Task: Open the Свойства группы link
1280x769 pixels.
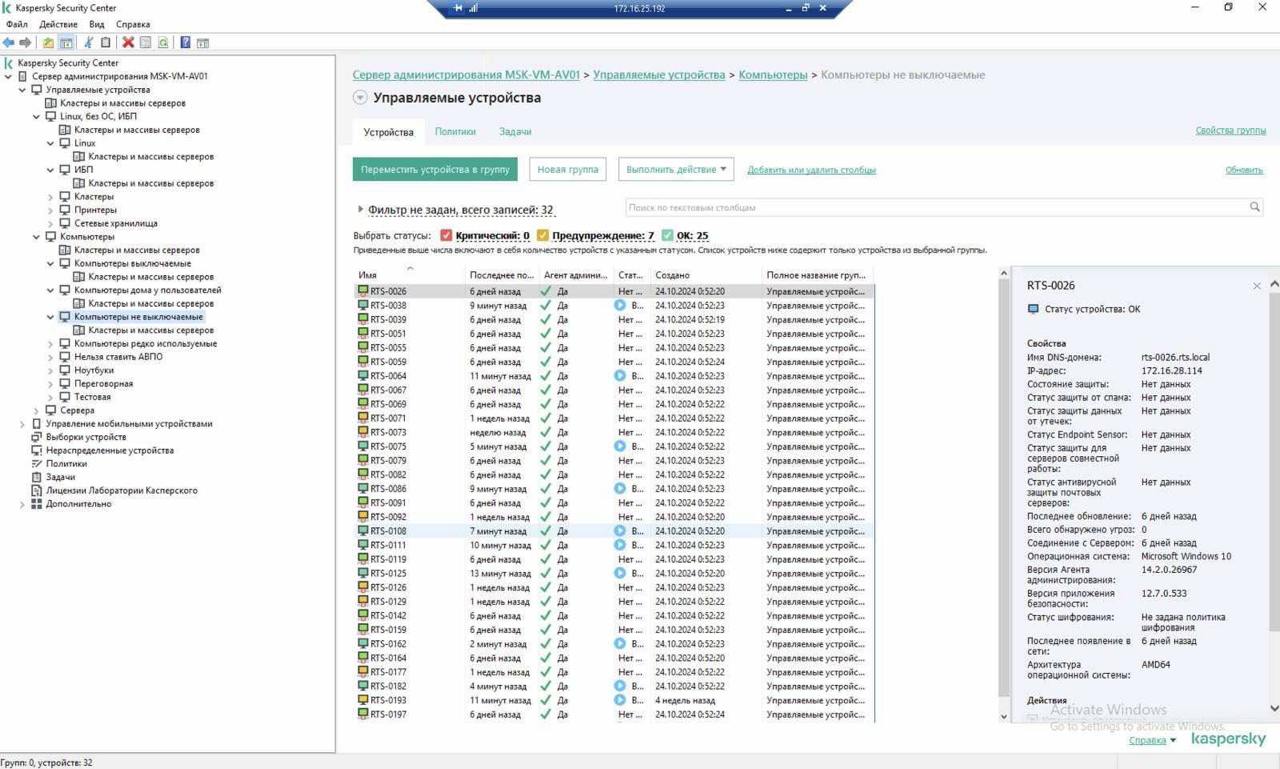Action: (1230, 131)
